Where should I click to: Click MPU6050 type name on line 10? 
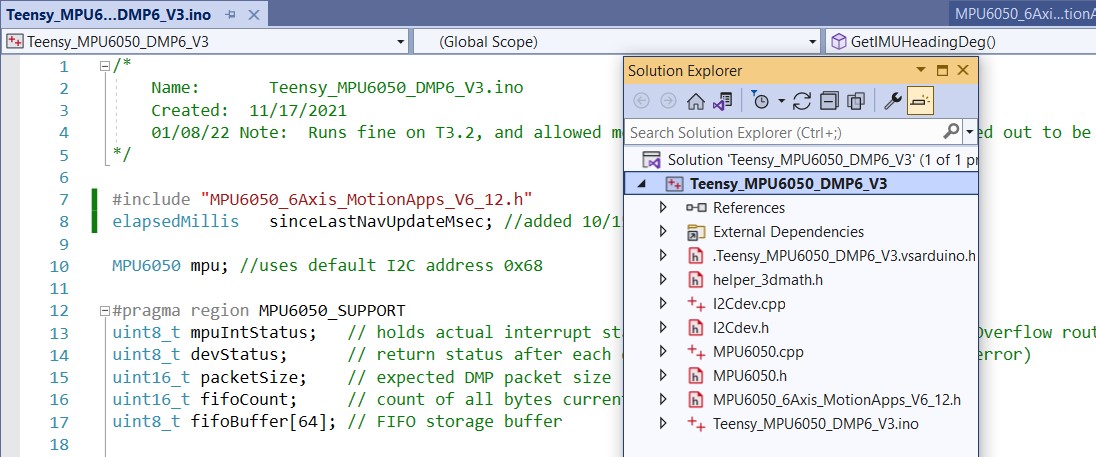[x=146, y=266]
